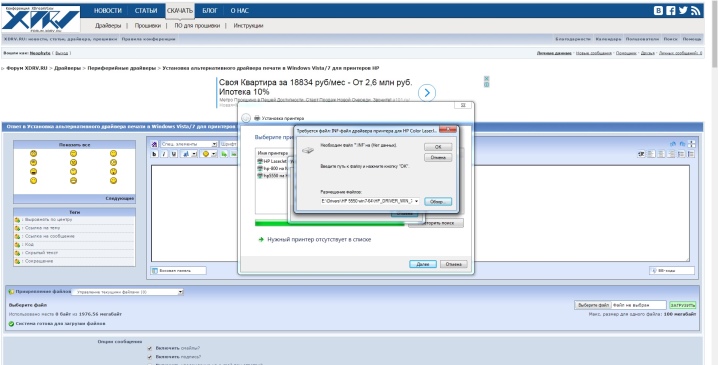Open the СТАТЬИ menu tab
The height and width of the screenshot is (365, 718).
[146, 11]
